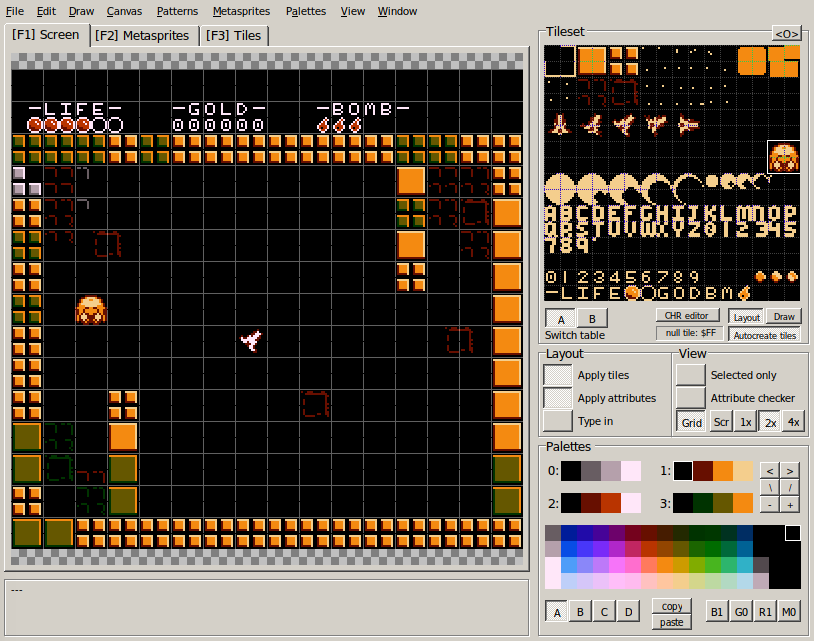
Task: Set view scale to 2x
Action: point(770,422)
